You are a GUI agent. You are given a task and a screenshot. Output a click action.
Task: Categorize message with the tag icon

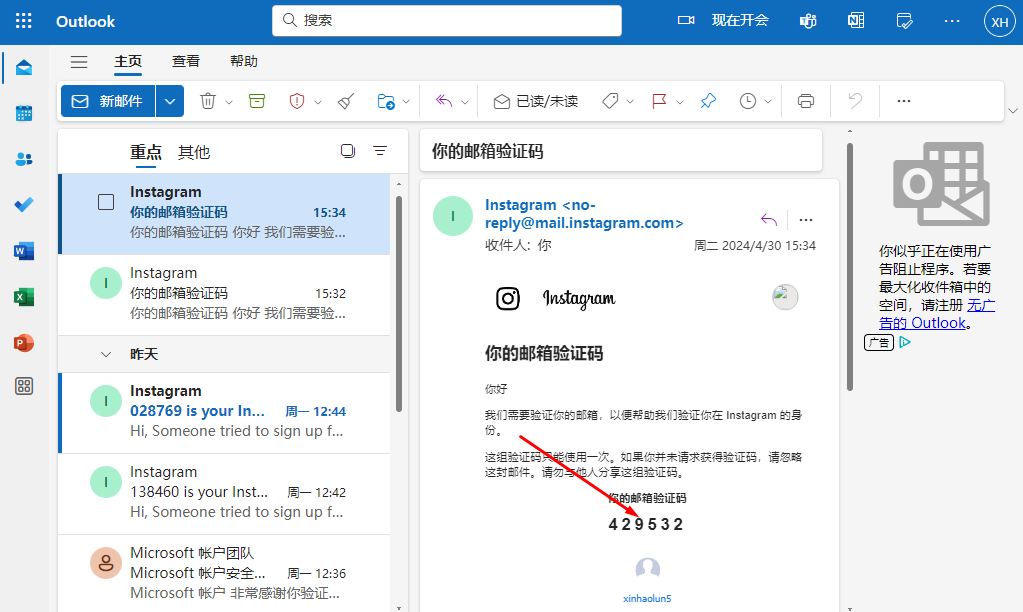tap(610, 101)
